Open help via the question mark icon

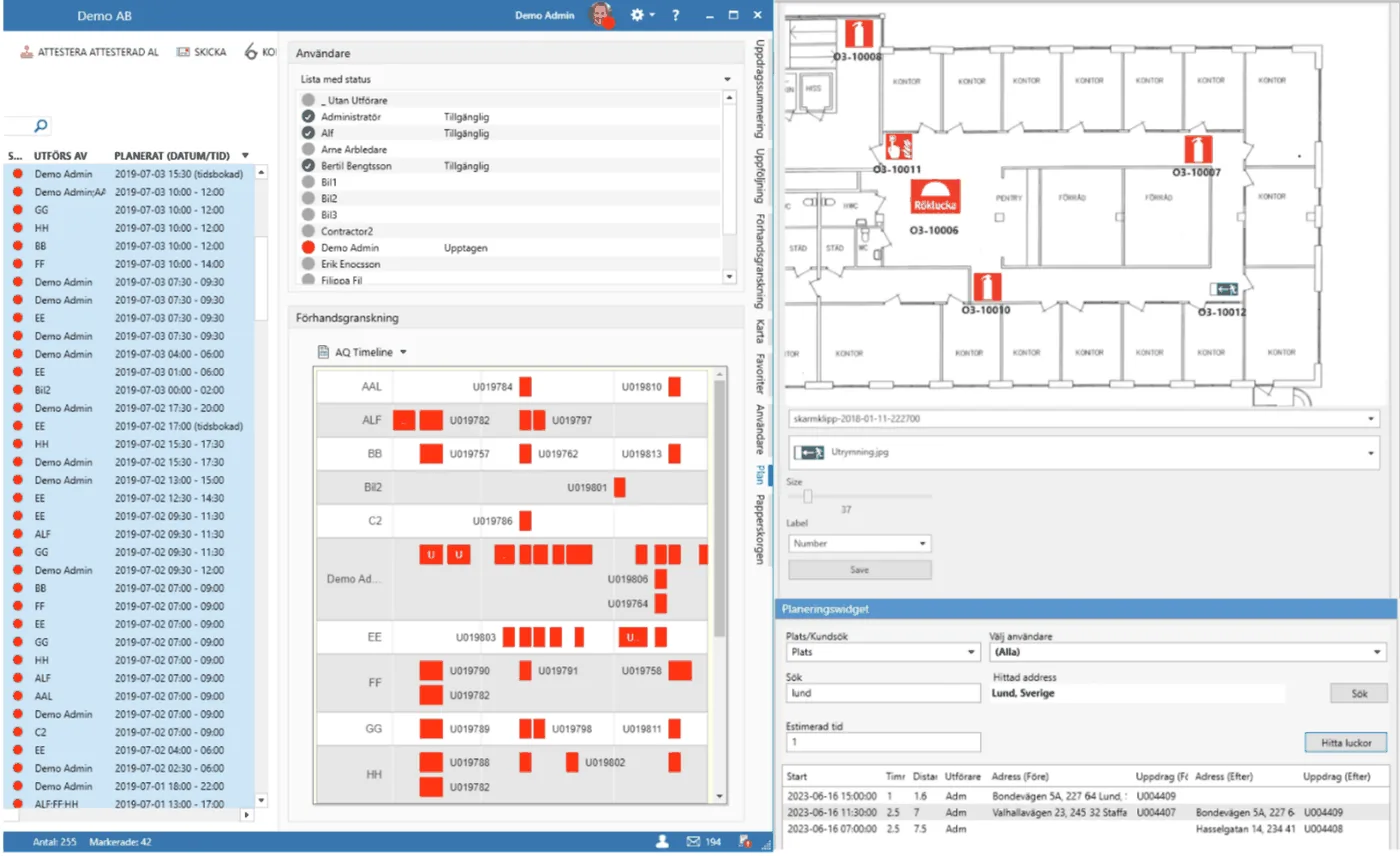point(676,15)
